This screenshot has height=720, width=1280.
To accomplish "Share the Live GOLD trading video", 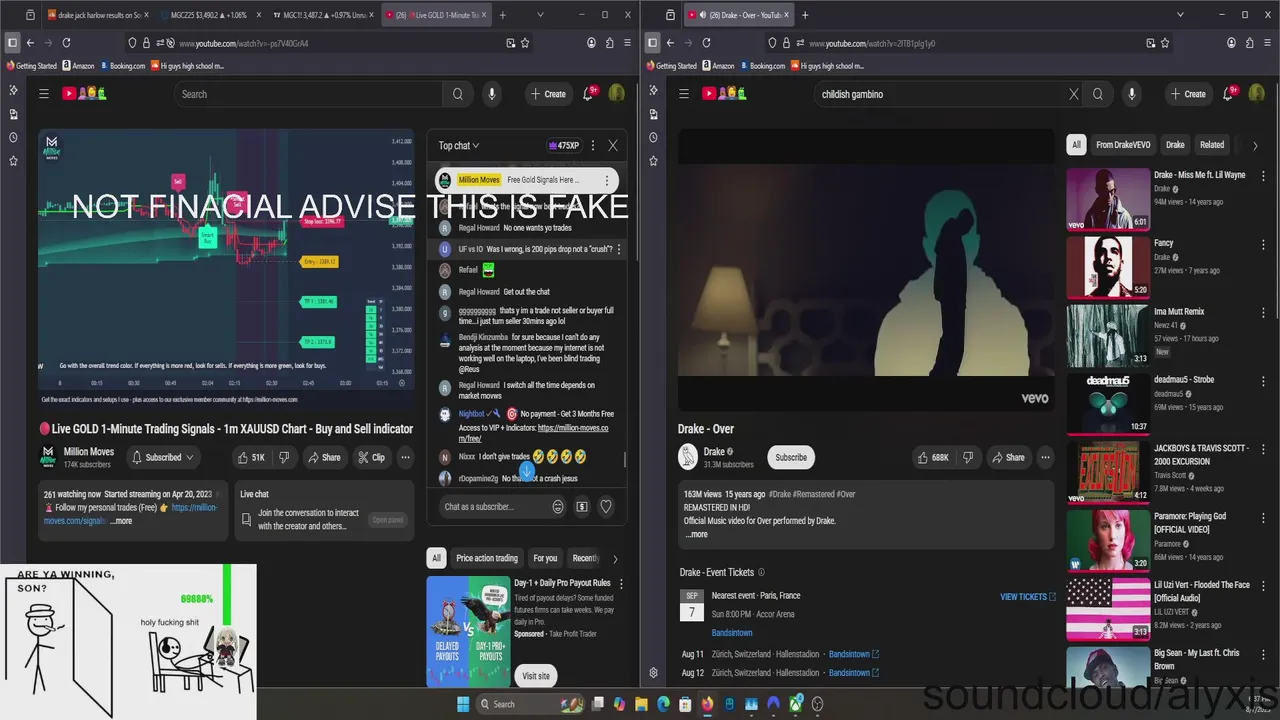I will point(324,457).
